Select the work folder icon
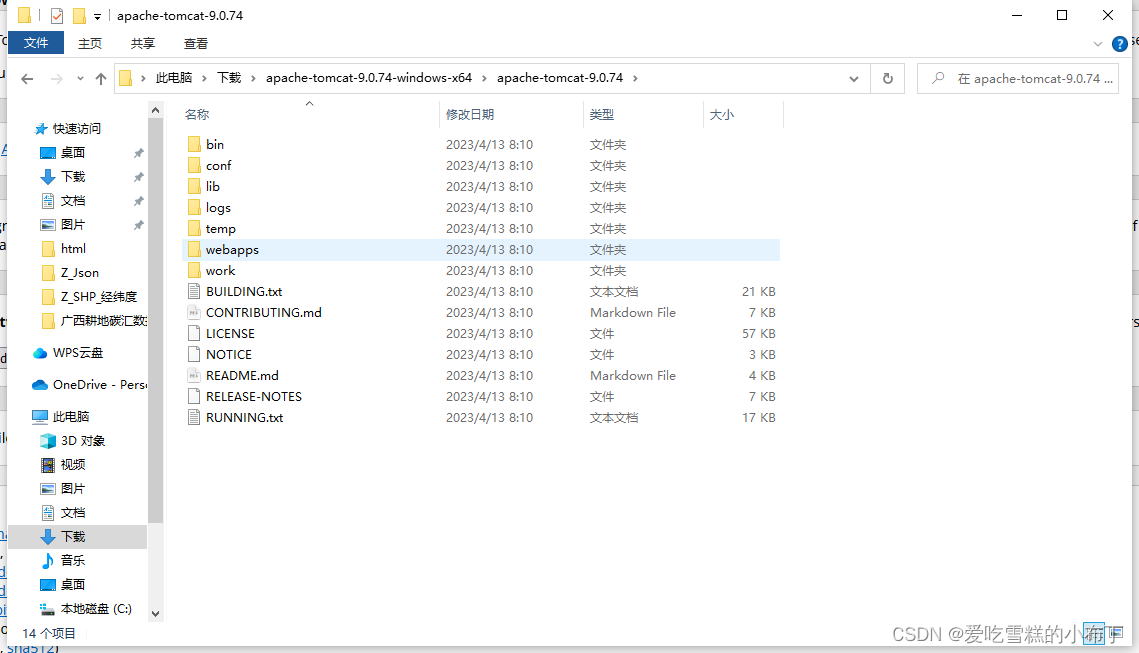 [194, 271]
